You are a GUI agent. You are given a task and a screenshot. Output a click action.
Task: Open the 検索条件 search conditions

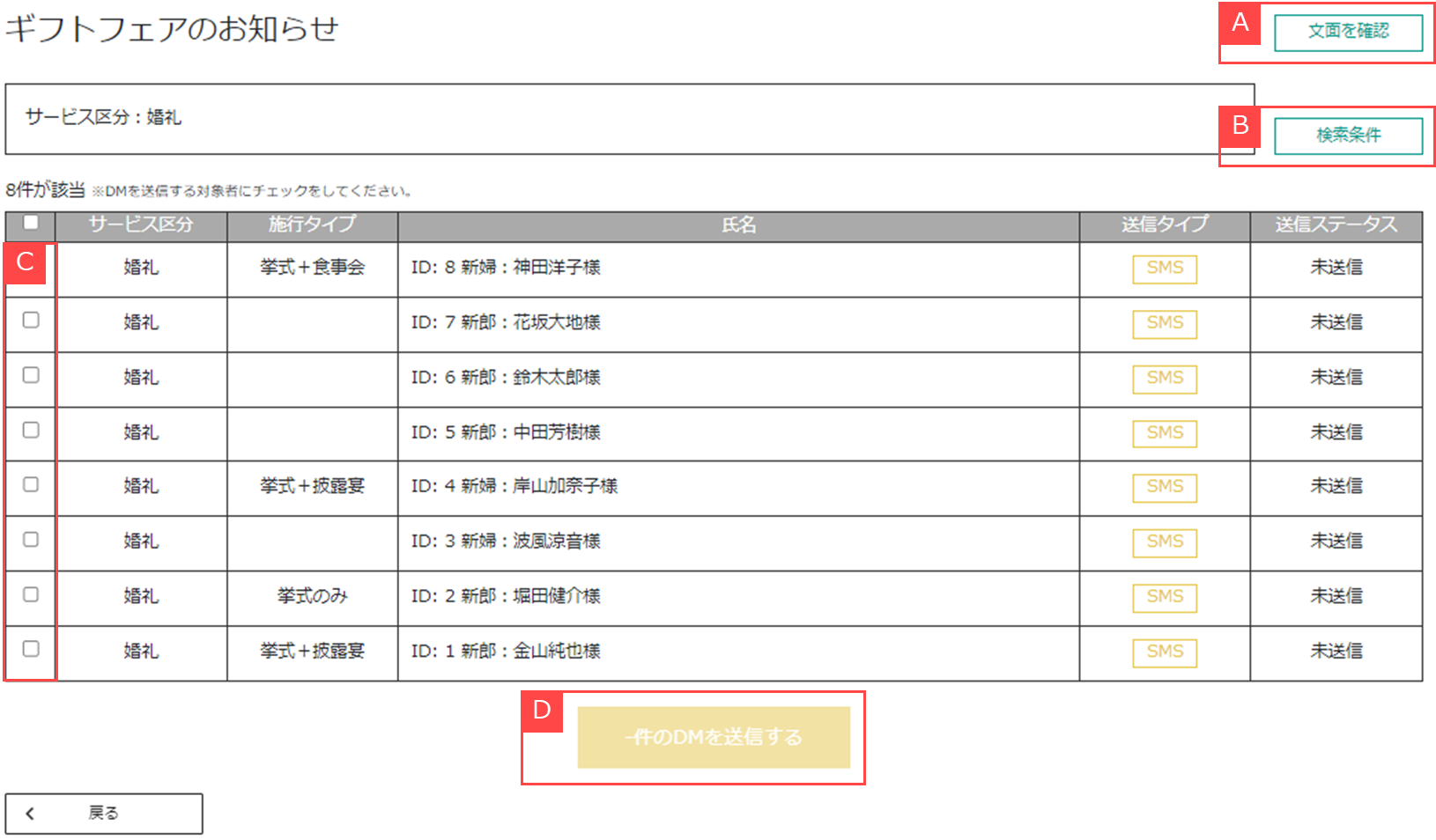click(1348, 136)
